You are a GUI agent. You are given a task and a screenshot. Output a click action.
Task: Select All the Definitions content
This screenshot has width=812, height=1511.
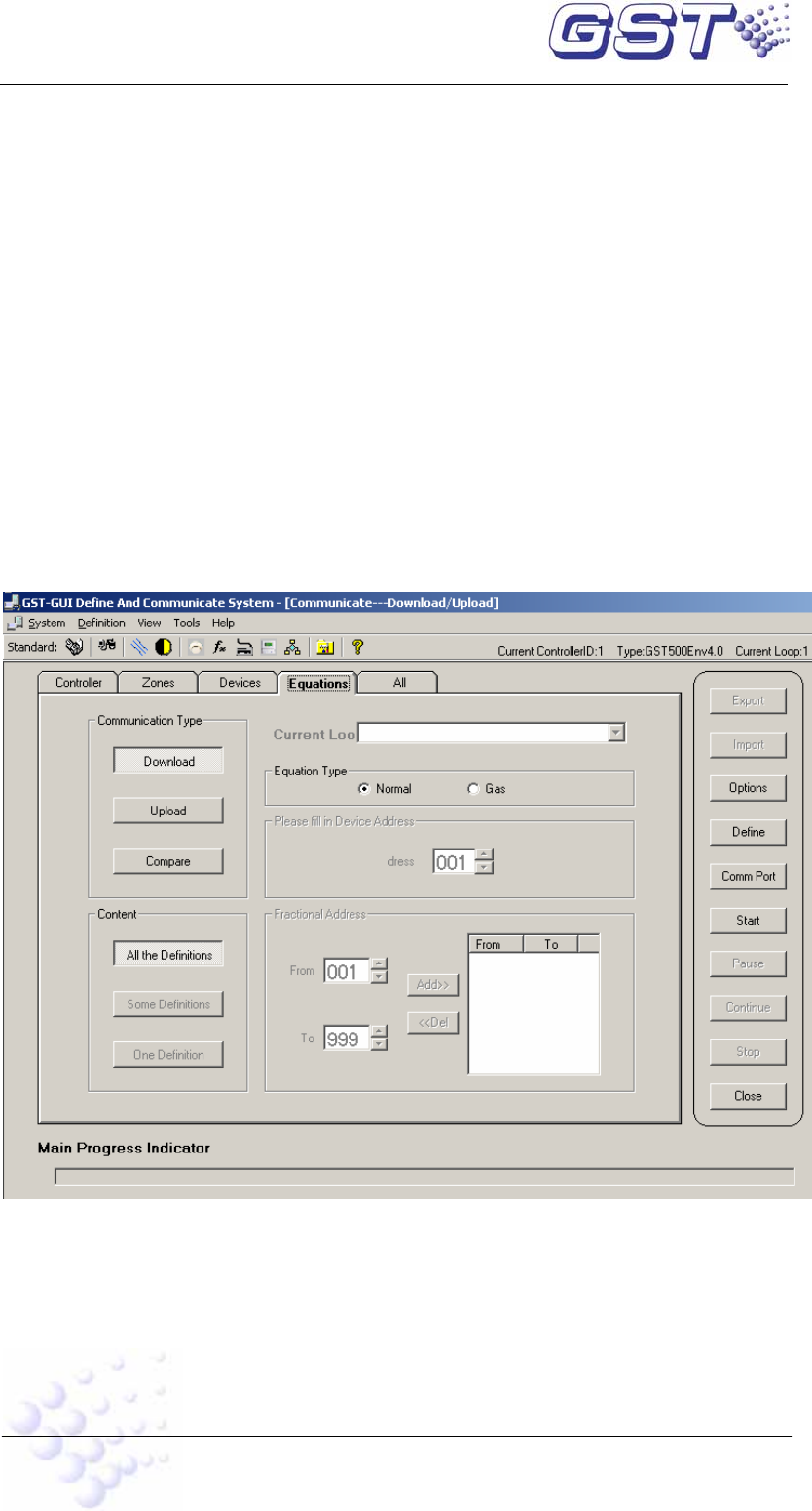click(x=168, y=955)
